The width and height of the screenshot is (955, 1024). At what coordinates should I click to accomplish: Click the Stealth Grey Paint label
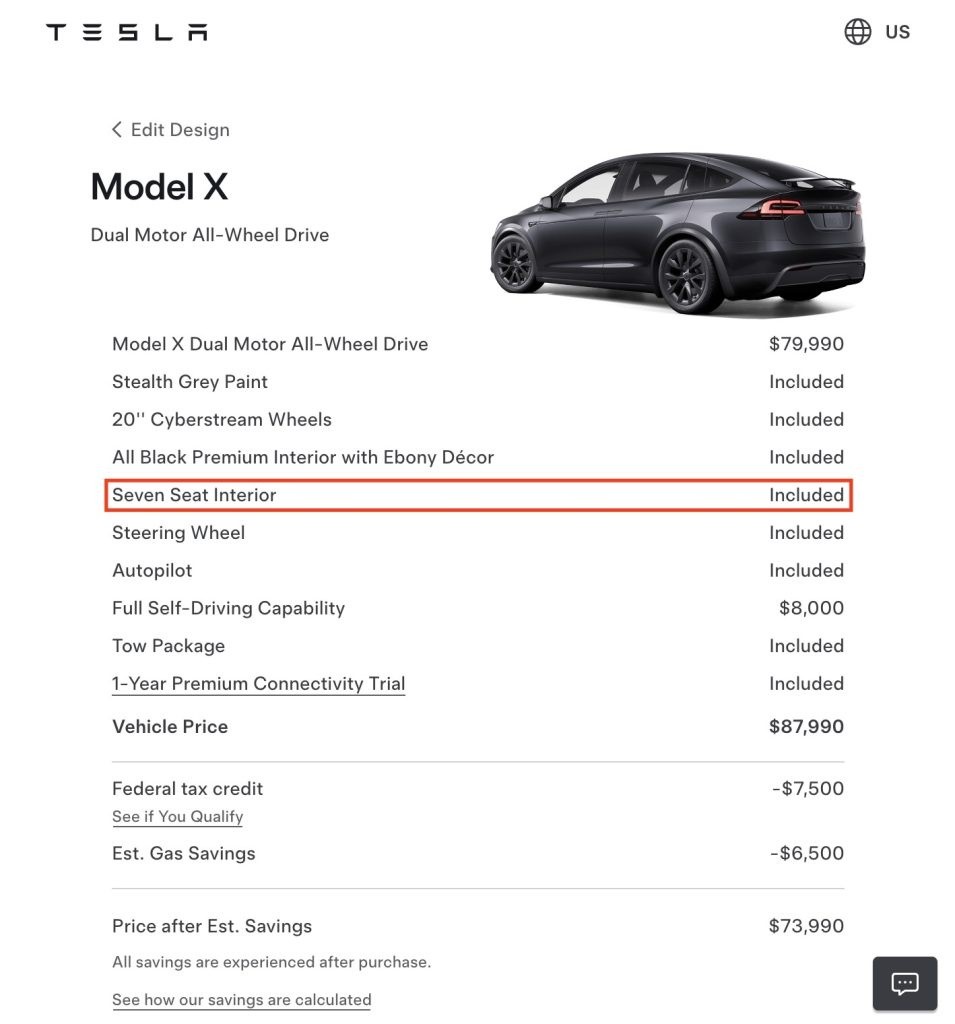(x=190, y=382)
